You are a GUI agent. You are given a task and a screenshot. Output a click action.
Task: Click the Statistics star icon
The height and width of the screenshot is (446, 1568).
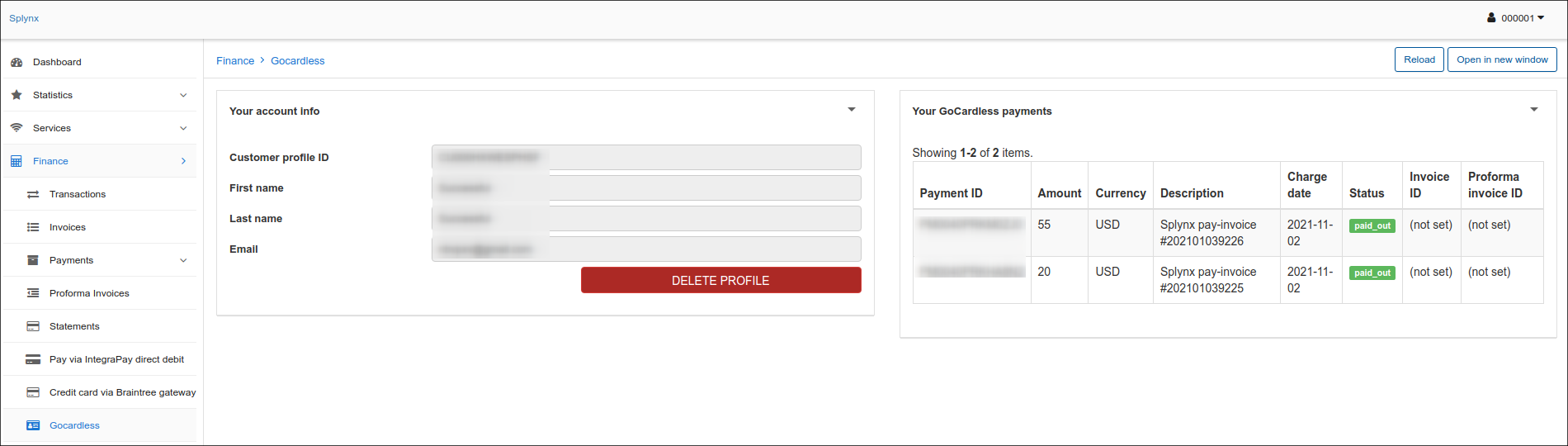pos(17,95)
